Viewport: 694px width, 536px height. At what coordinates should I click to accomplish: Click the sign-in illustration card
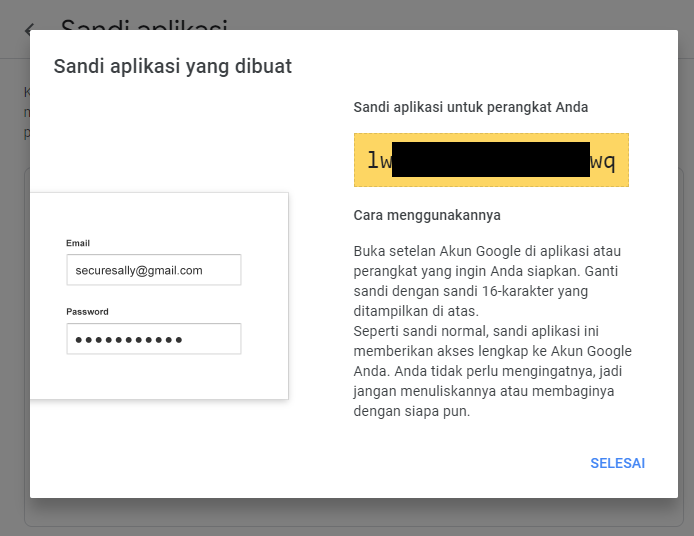tap(159, 296)
